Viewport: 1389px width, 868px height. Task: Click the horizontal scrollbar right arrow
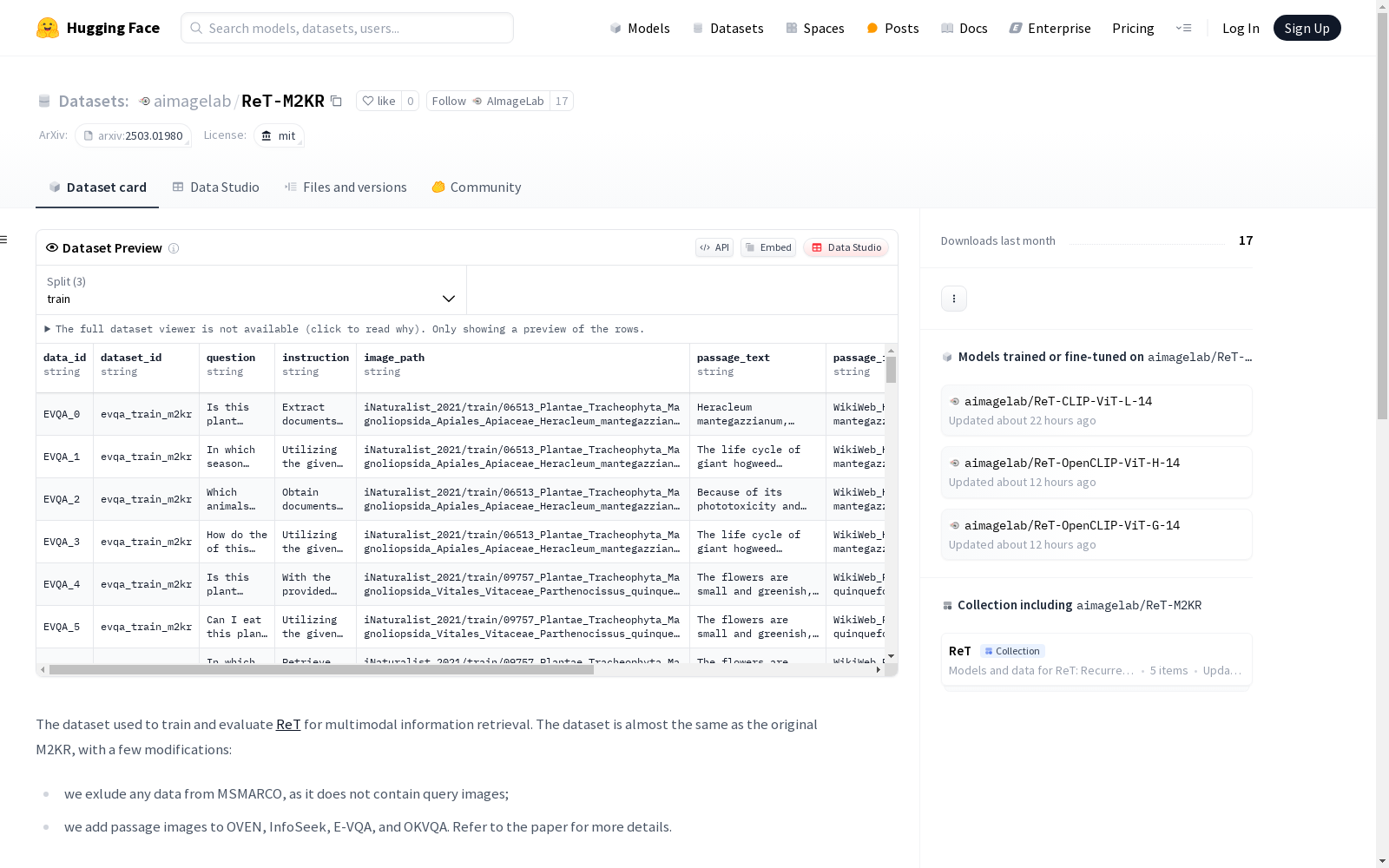(879, 670)
